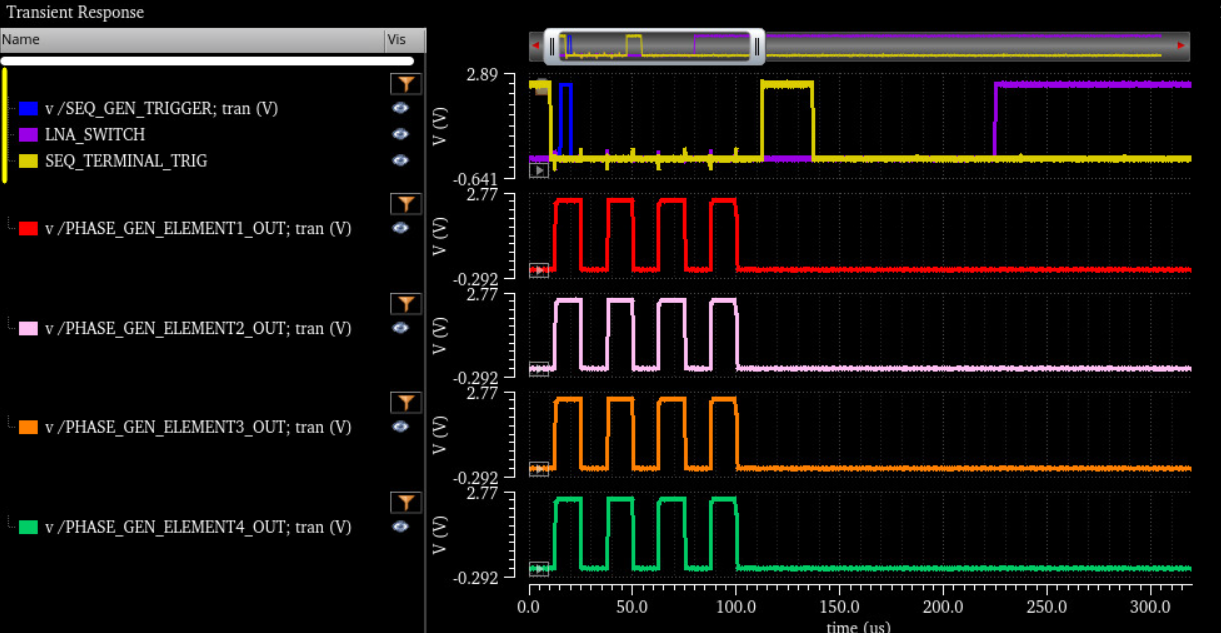This screenshot has height=633, width=1221.
Task: Expand the strip control on the green waveform panel
Action: click(x=538, y=569)
